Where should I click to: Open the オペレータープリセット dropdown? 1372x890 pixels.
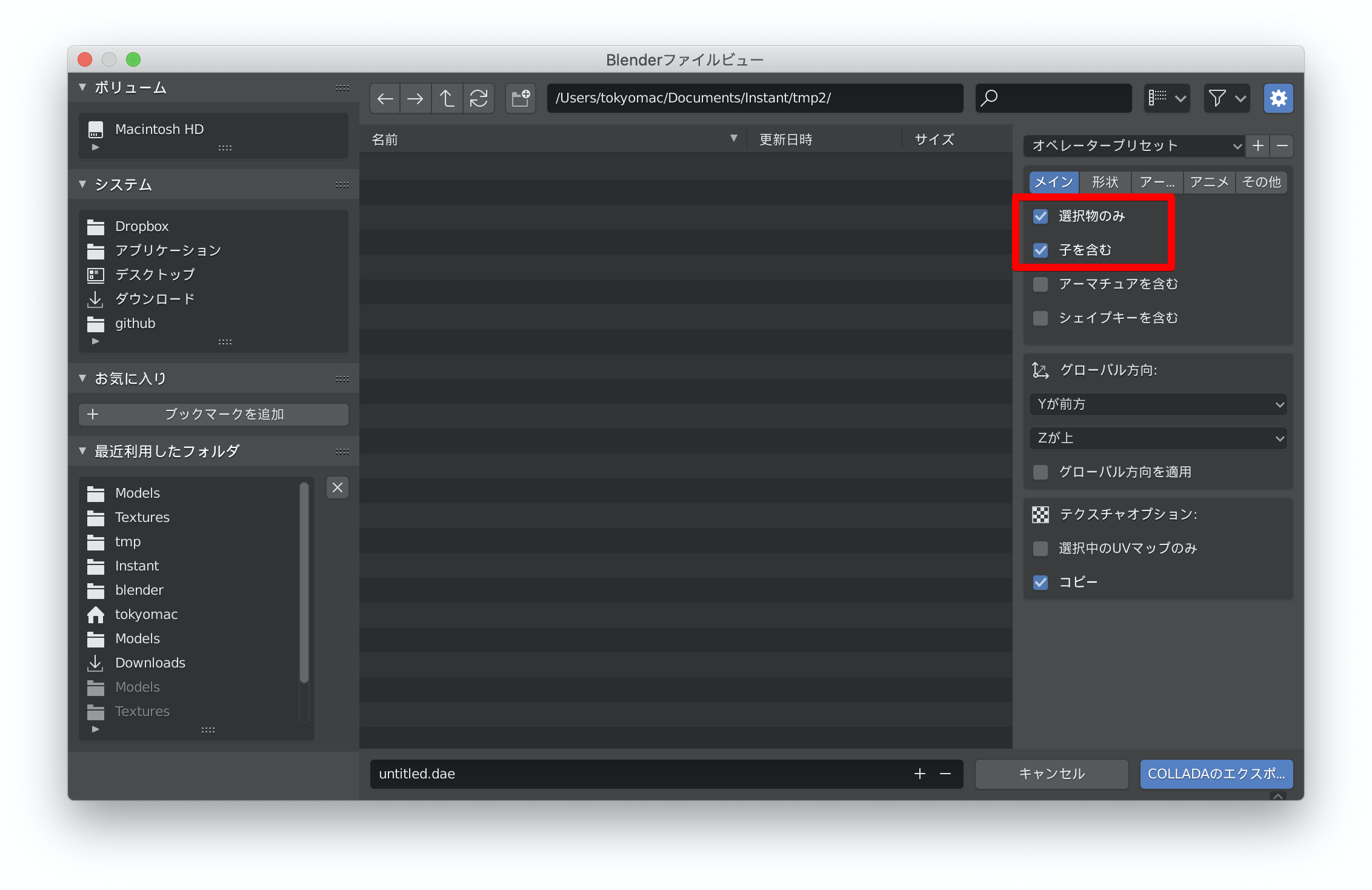(1133, 146)
